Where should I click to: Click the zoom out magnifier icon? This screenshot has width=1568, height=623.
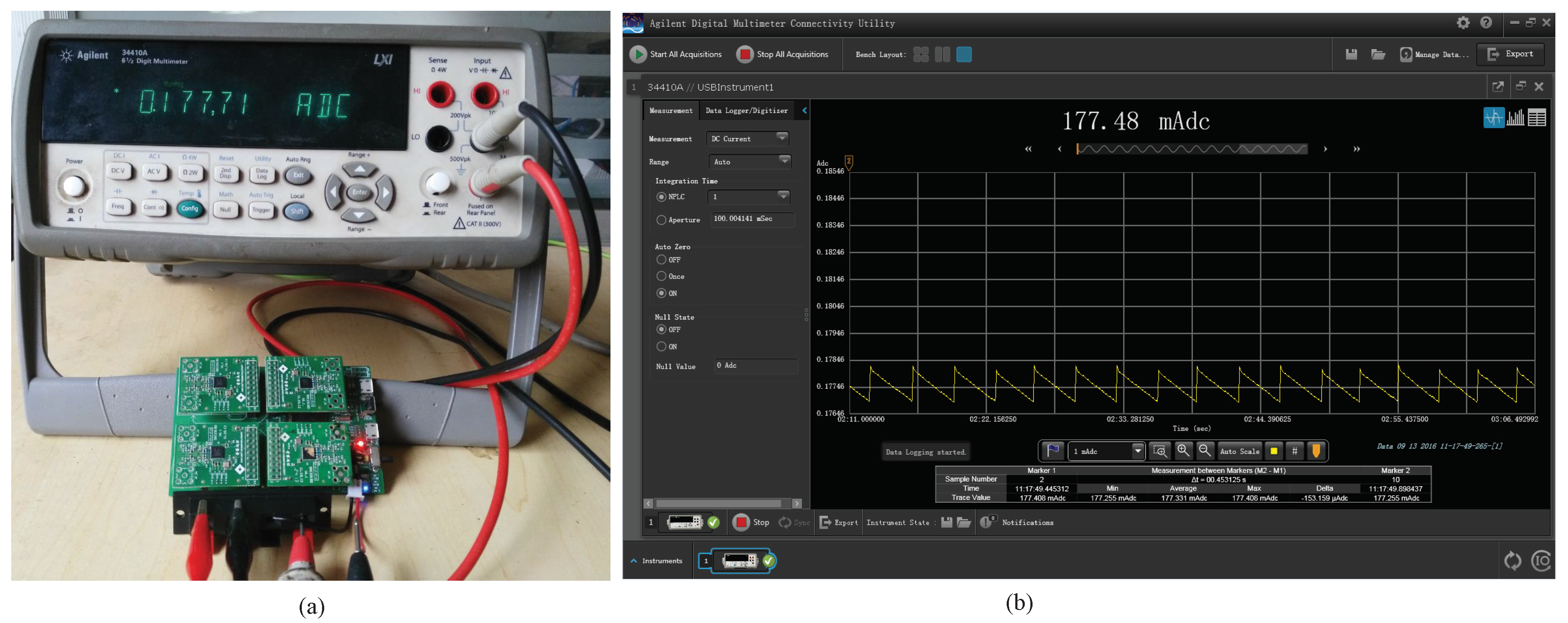pyautogui.click(x=1205, y=451)
